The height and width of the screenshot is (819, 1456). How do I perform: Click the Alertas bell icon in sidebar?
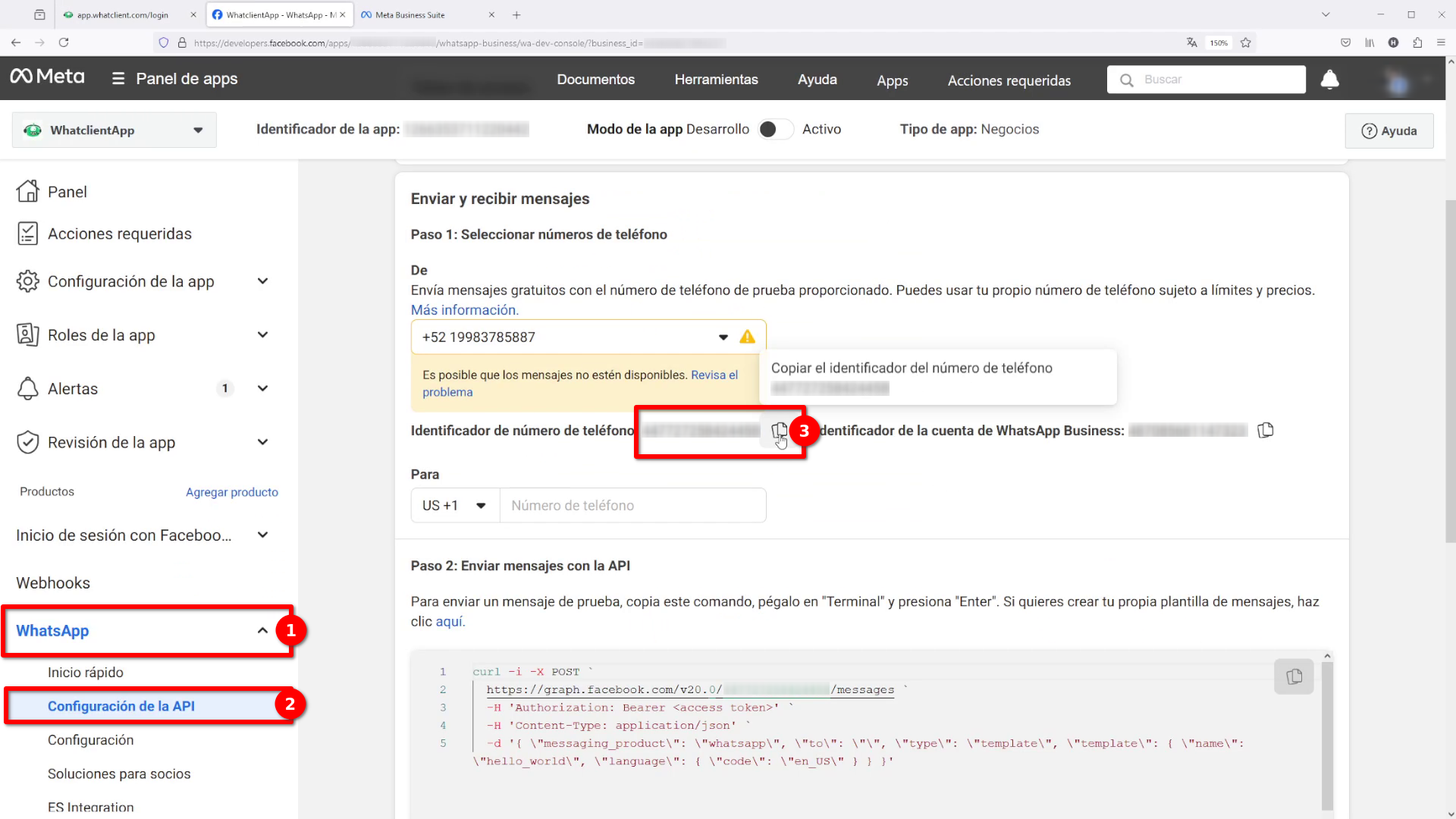click(27, 388)
